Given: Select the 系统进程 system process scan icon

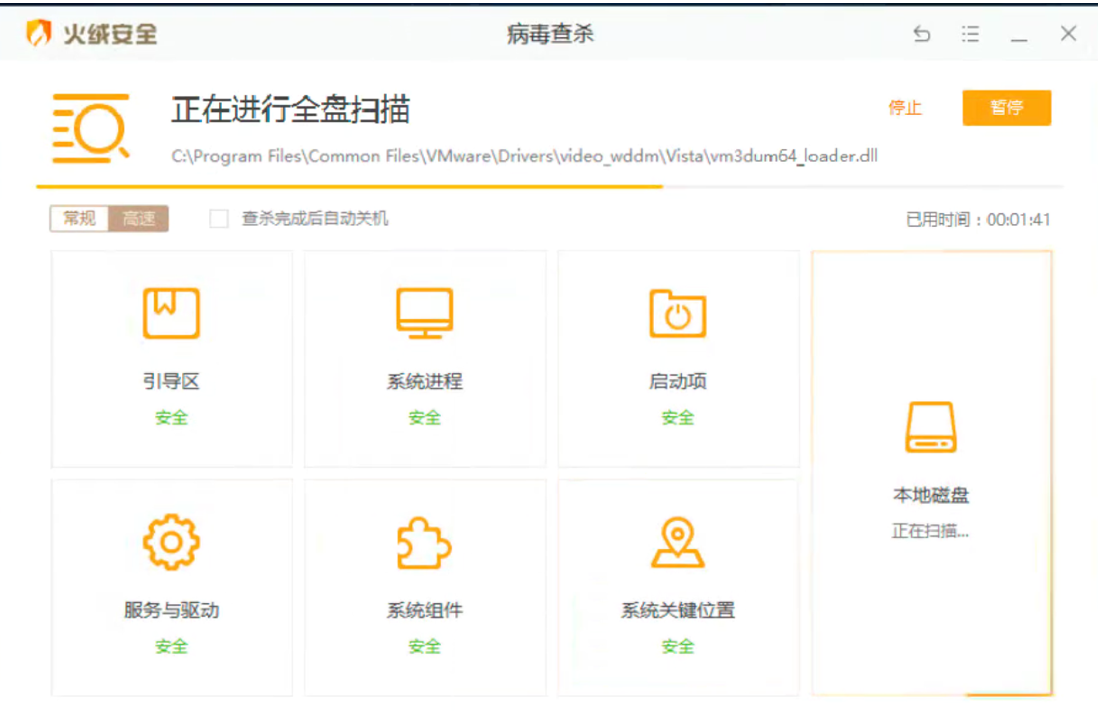Looking at the screenshot, I should tap(424, 312).
